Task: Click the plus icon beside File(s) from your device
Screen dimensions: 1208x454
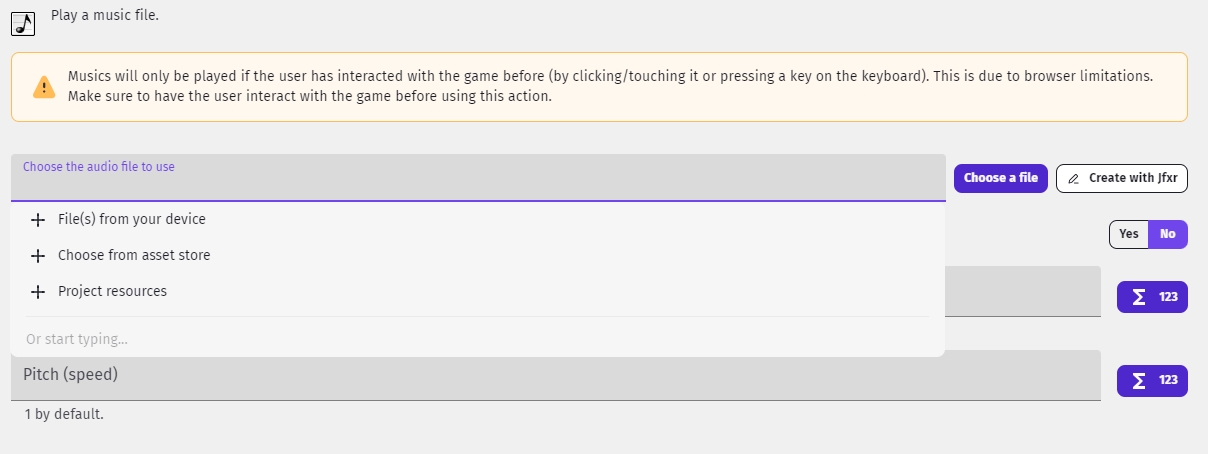Action: (x=38, y=220)
